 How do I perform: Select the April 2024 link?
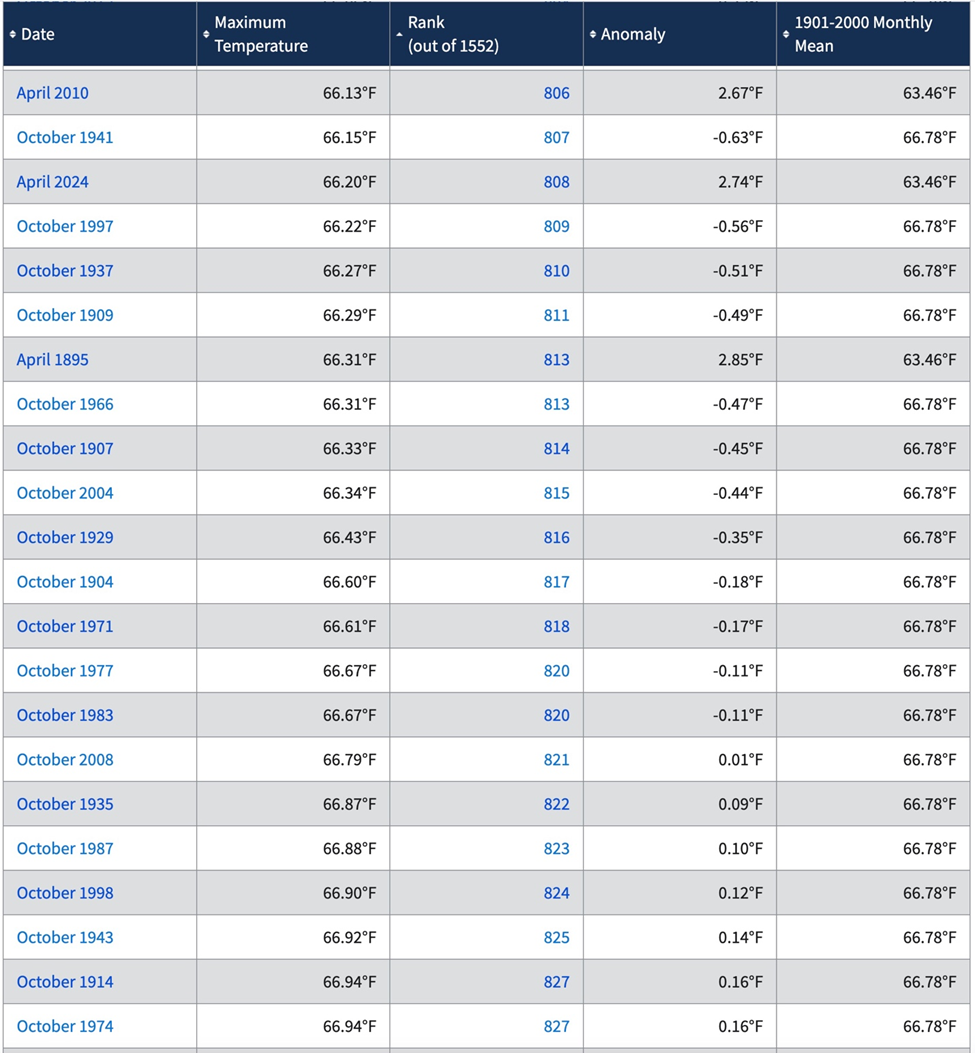[x=52, y=182]
